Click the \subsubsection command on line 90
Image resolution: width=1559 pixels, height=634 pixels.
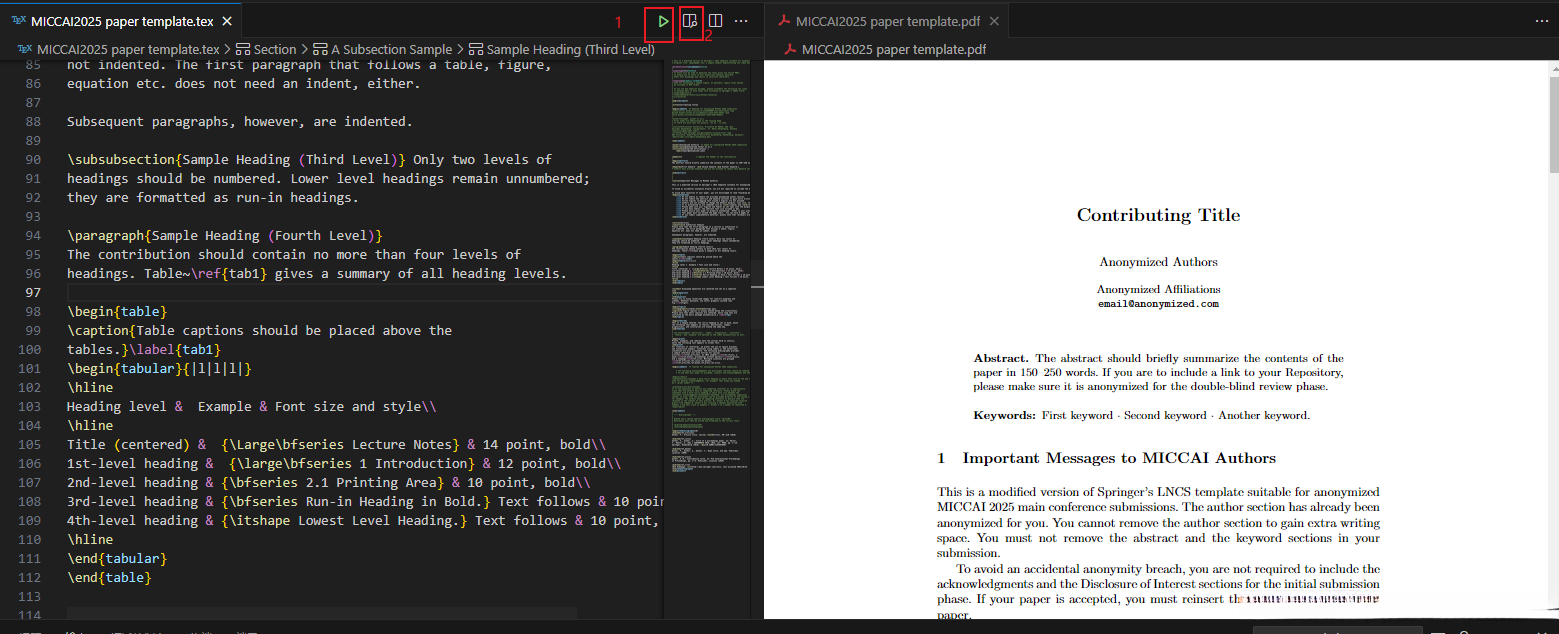click(121, 159)
